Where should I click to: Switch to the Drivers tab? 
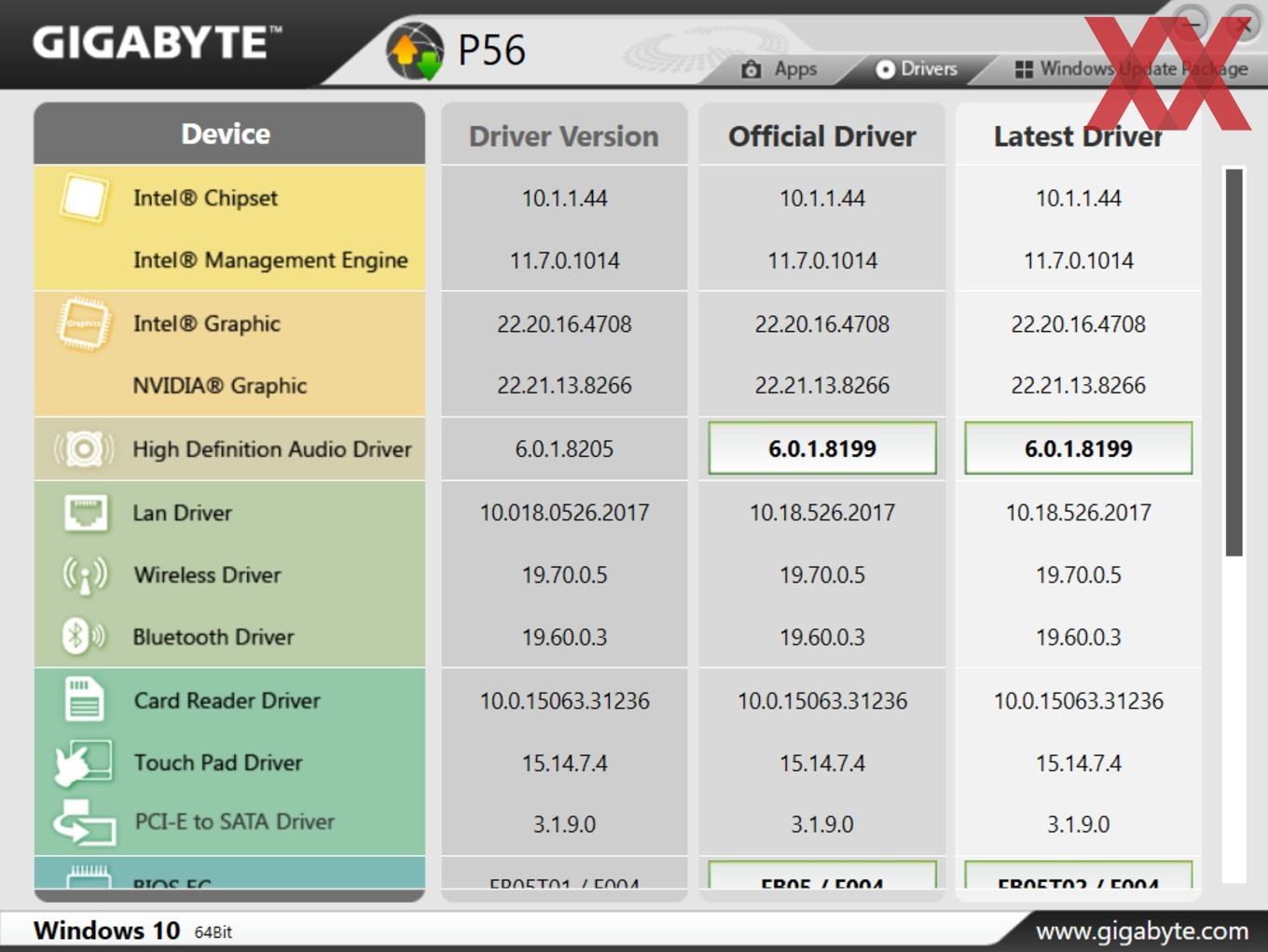click(x=917, y=69)
